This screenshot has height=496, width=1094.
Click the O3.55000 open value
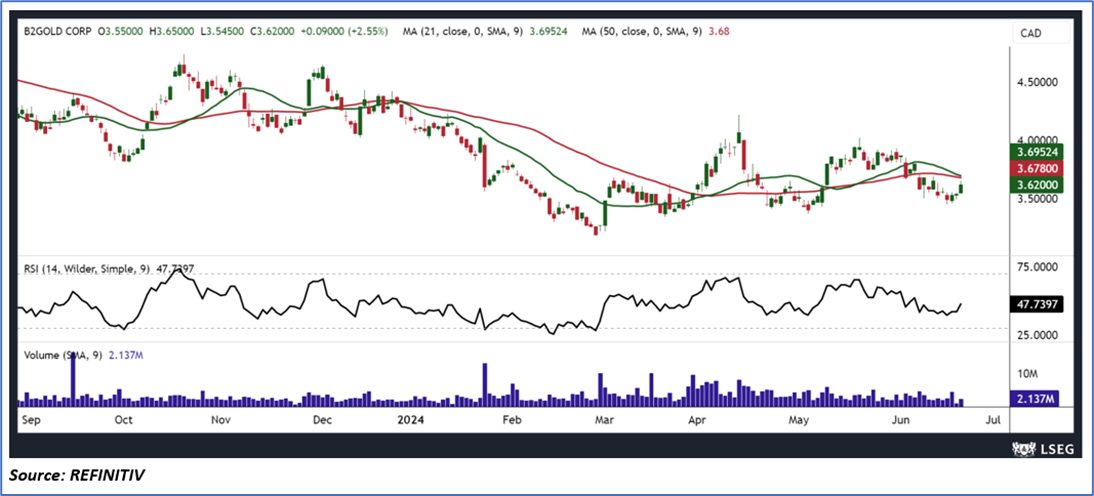122,31
